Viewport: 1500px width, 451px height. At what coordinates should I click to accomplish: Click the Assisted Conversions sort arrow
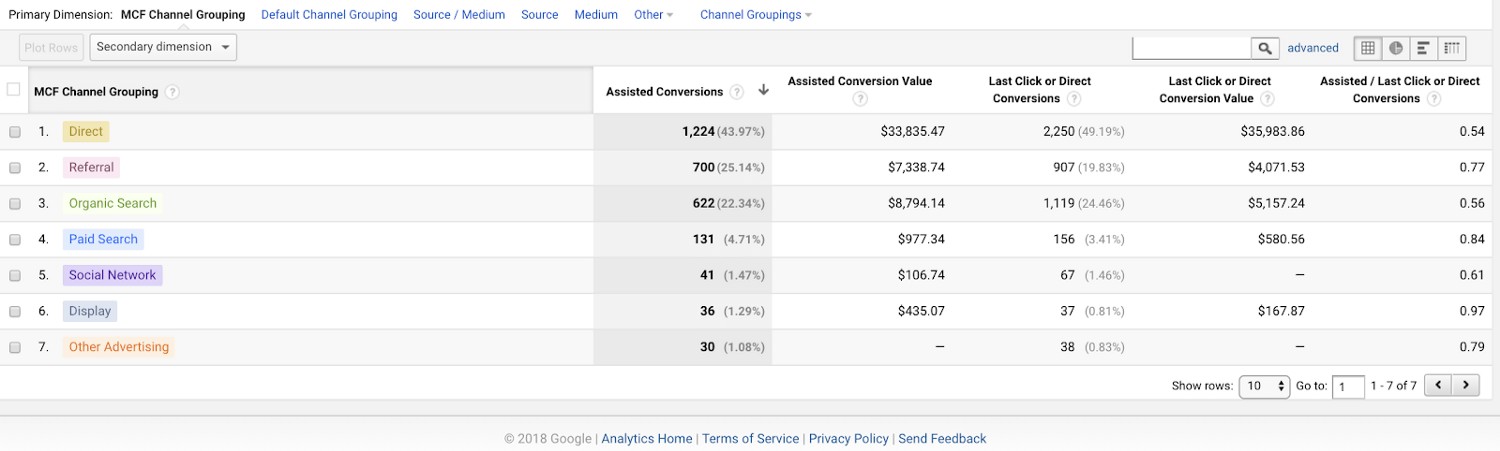[x=764, y=91]
